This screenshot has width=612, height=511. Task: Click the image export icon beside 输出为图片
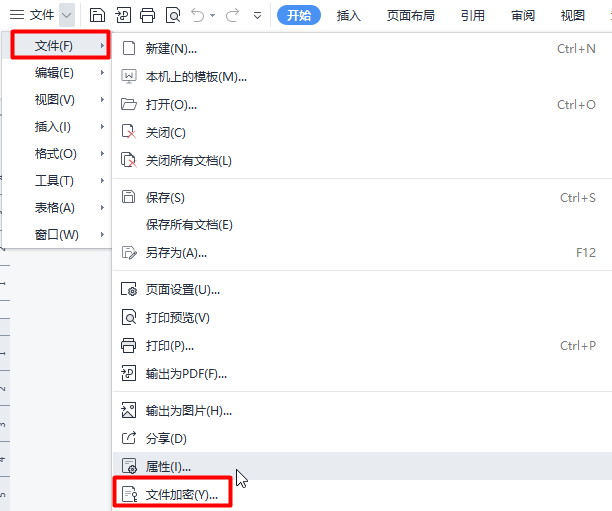click(129, 410)
